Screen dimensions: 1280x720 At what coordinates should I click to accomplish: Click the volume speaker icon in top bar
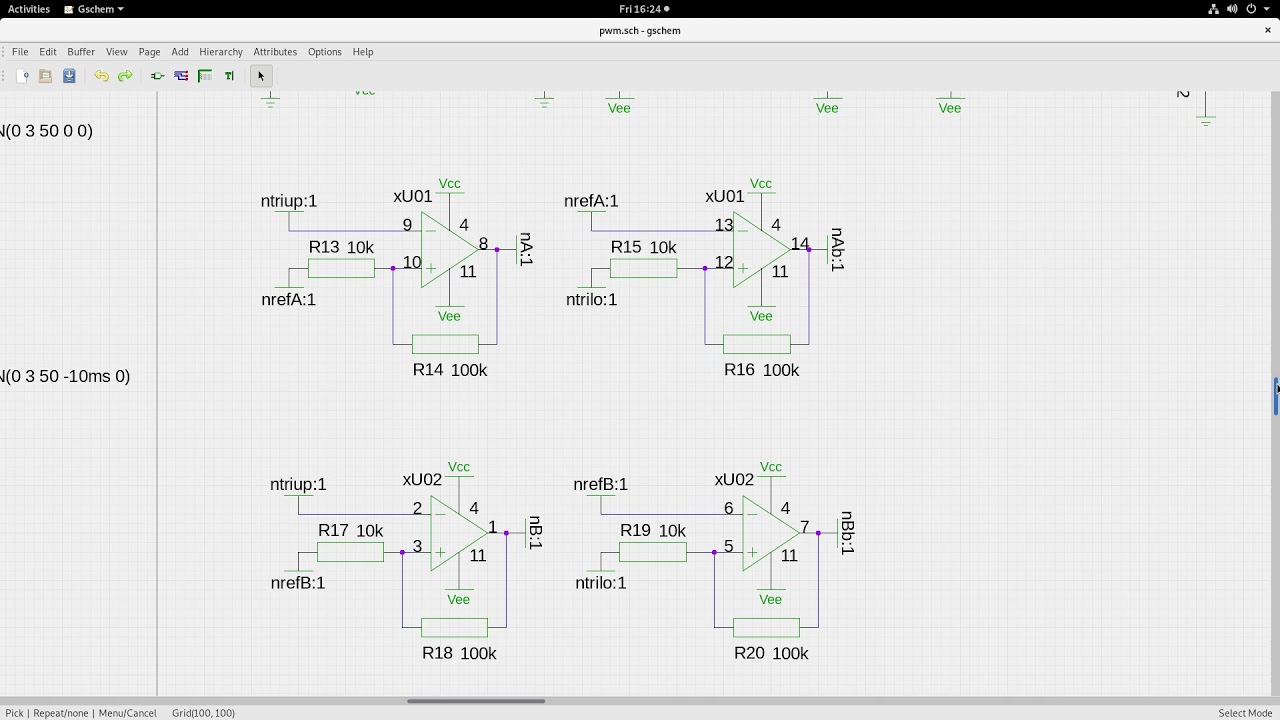(1233, 9)
